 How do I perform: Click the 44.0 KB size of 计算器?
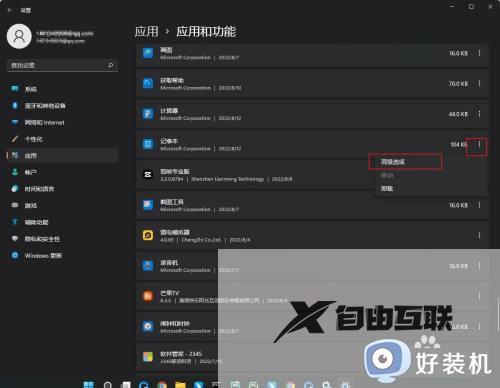pyautogui.click(x=458, y=114)
